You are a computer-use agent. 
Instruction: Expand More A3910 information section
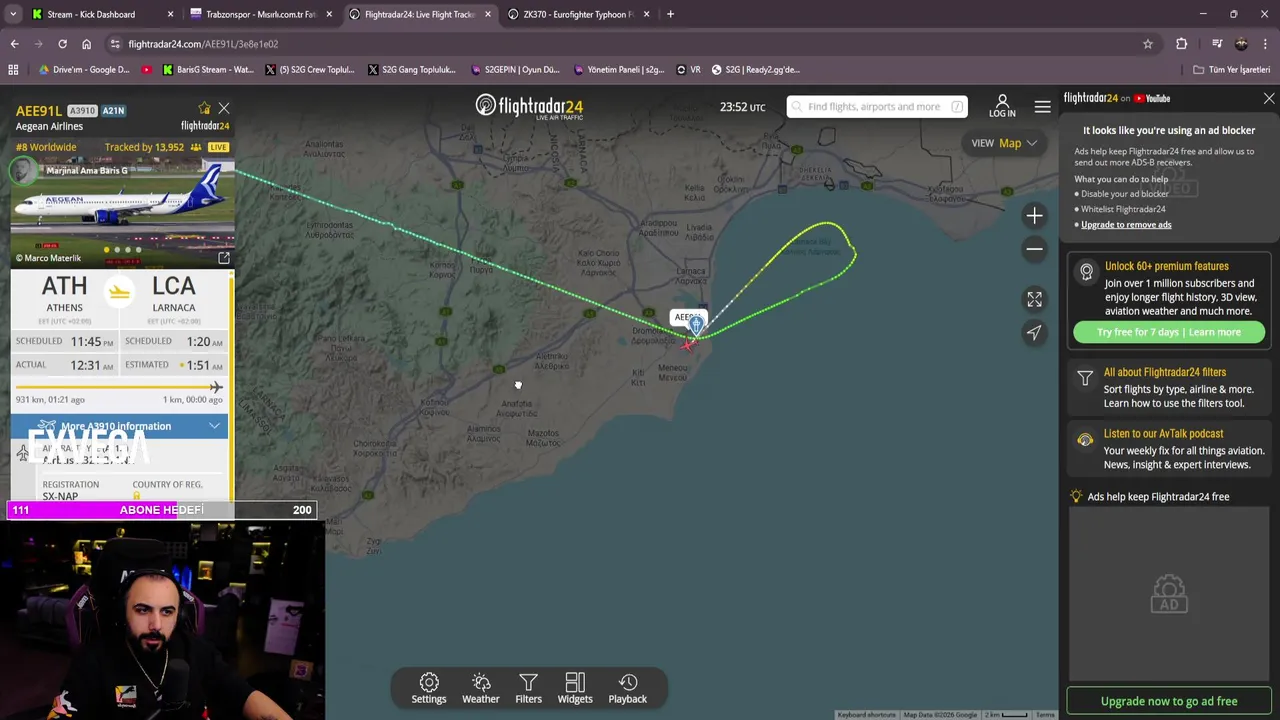click(119, 426)
